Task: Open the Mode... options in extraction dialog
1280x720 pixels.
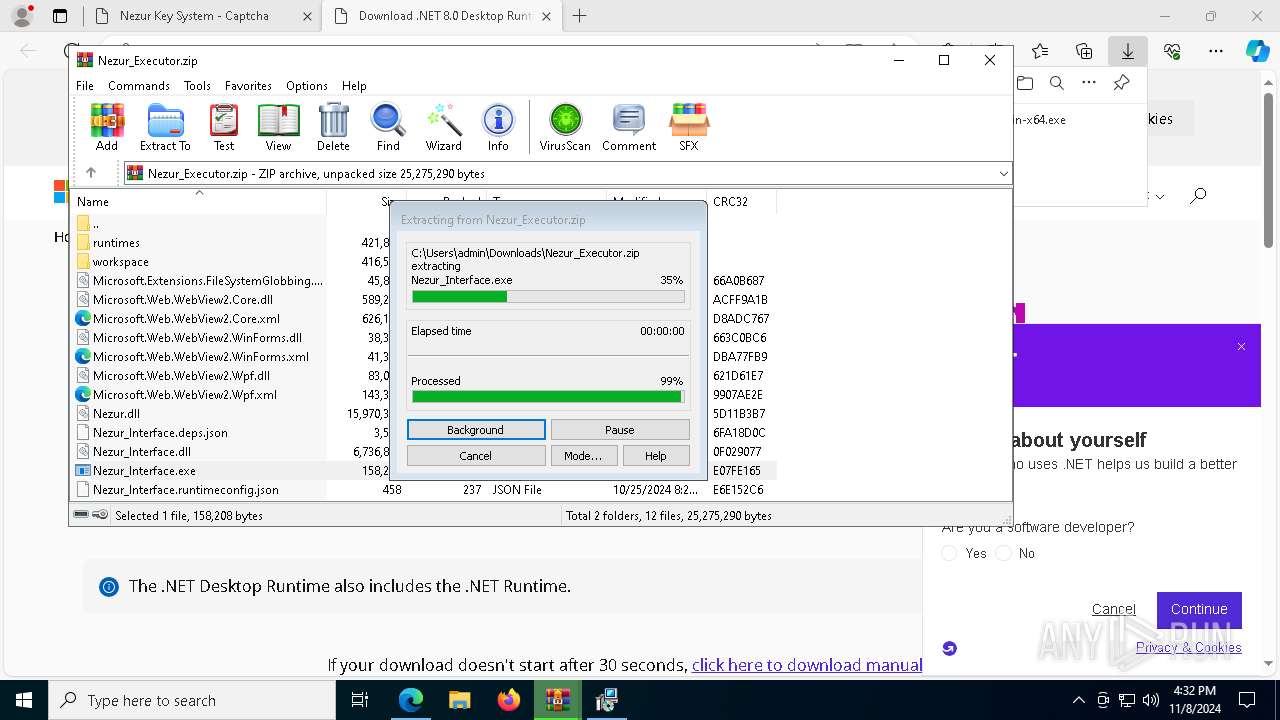Action: (x=583, y=455)
